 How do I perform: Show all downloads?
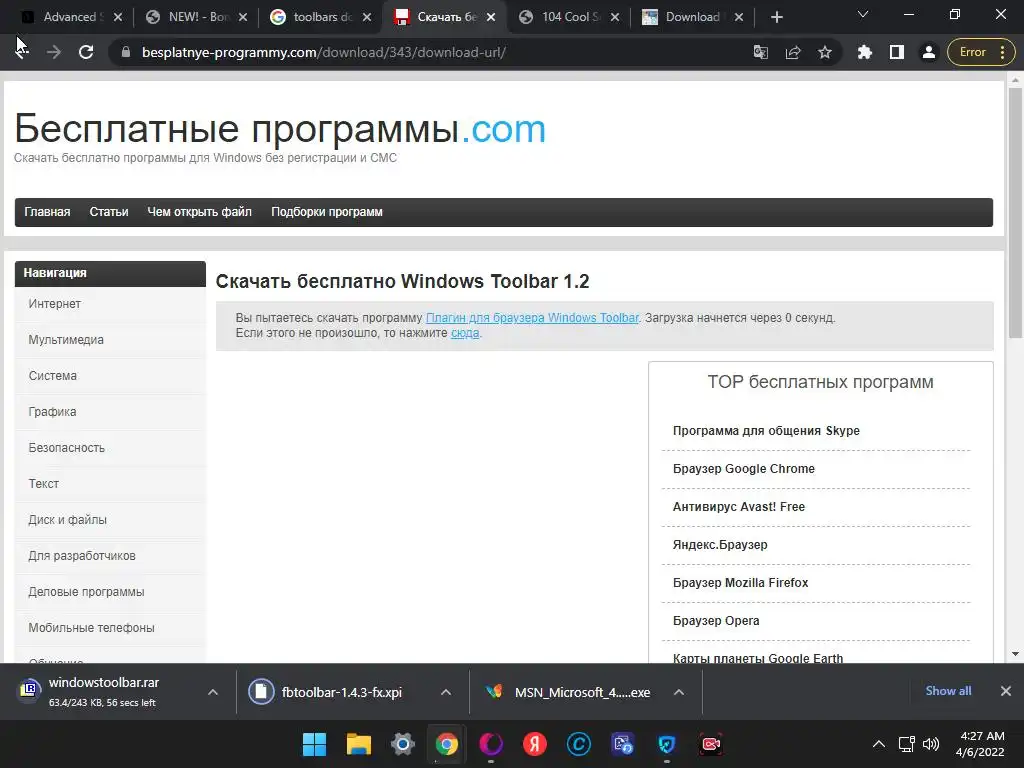[x=948, y=691]
